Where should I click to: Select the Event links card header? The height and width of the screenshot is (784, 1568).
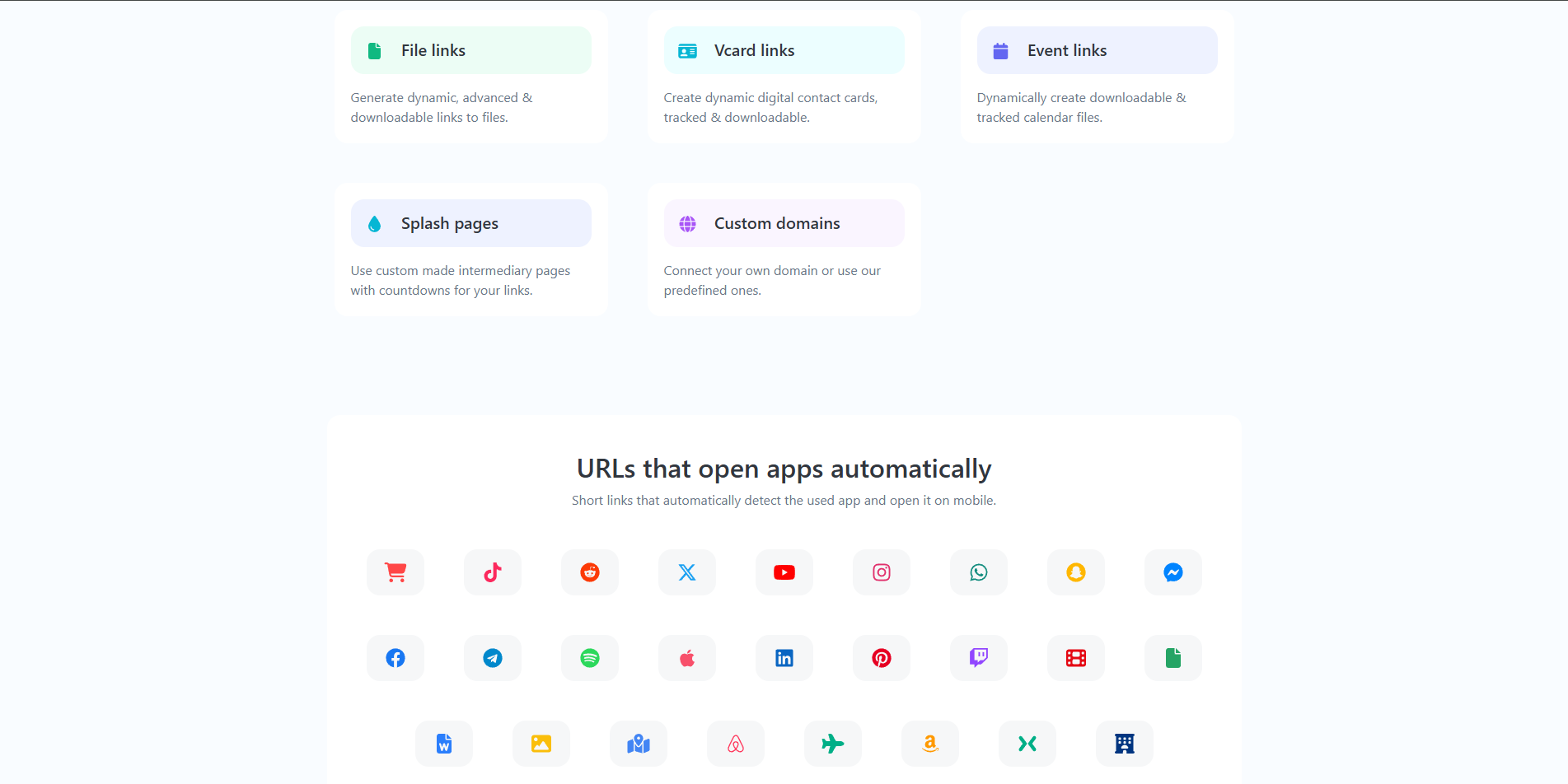pyautogui.click(x=1098, y=50)
